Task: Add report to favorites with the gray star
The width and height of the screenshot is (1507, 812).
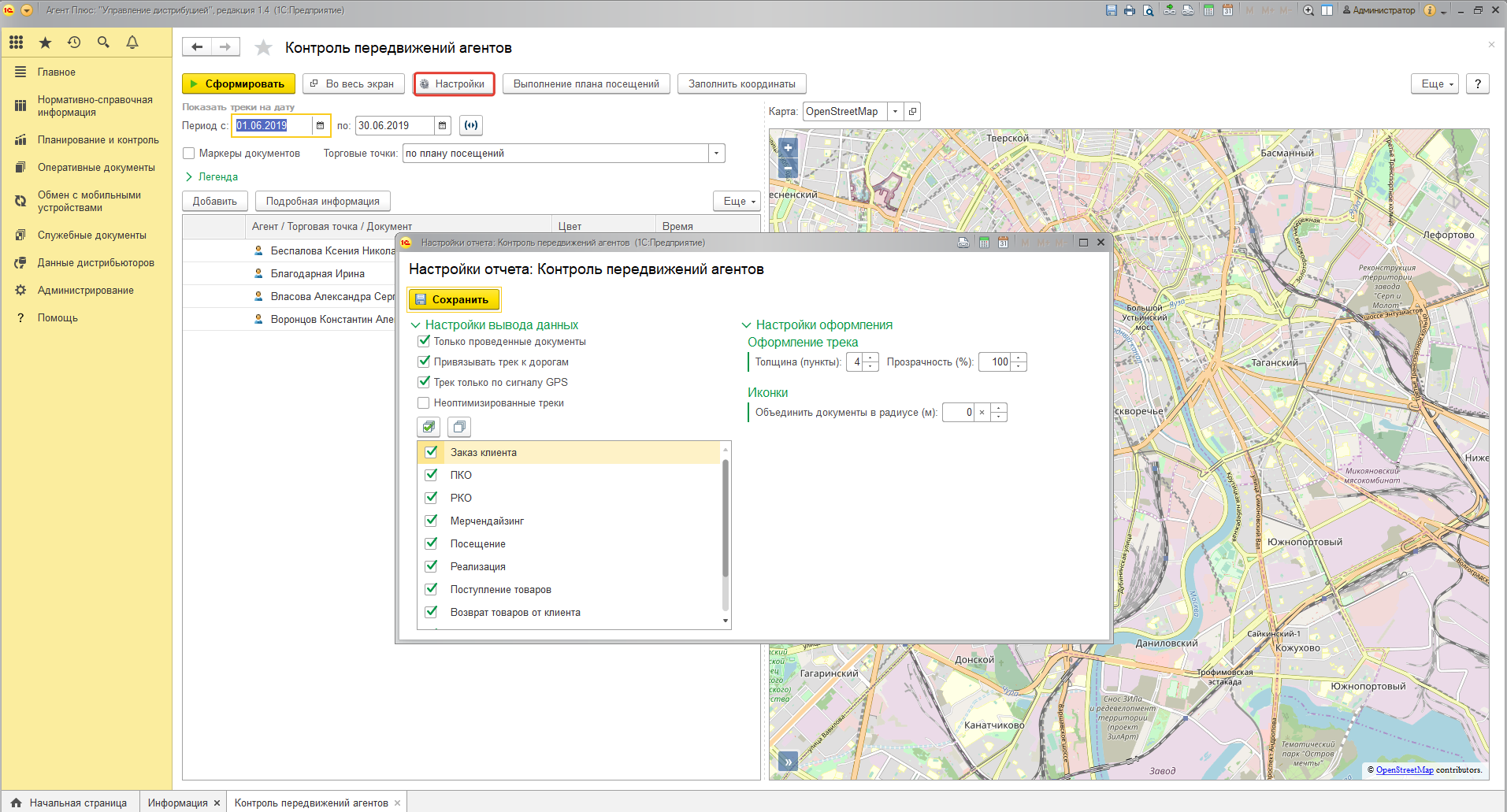Action: coord(263,48)
